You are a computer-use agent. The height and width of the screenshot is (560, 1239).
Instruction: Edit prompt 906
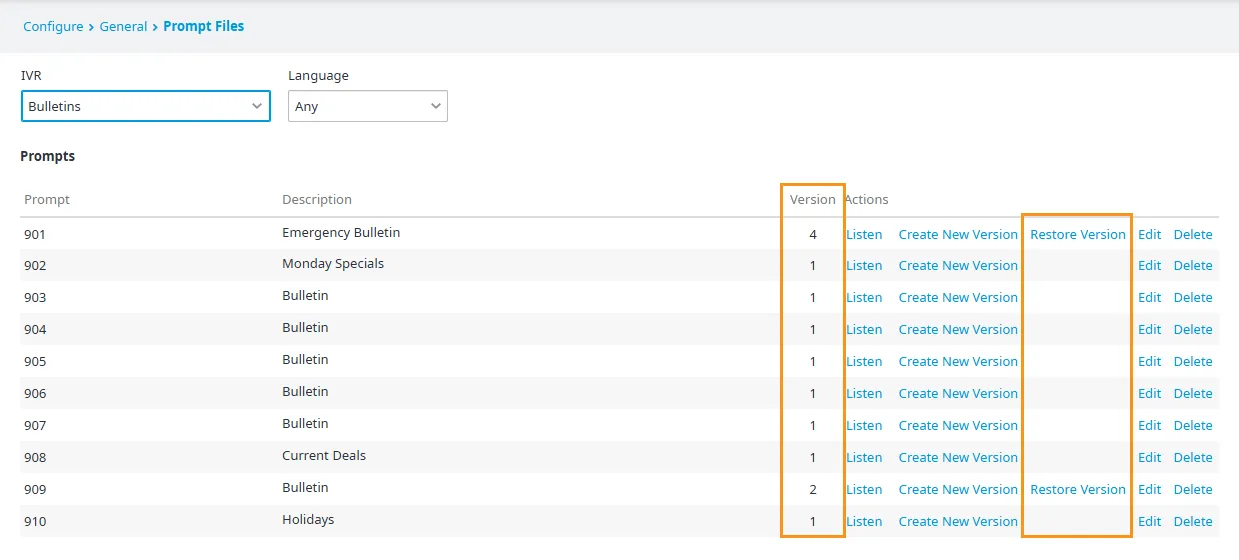pyautogui.click(x=1150, y=394)
